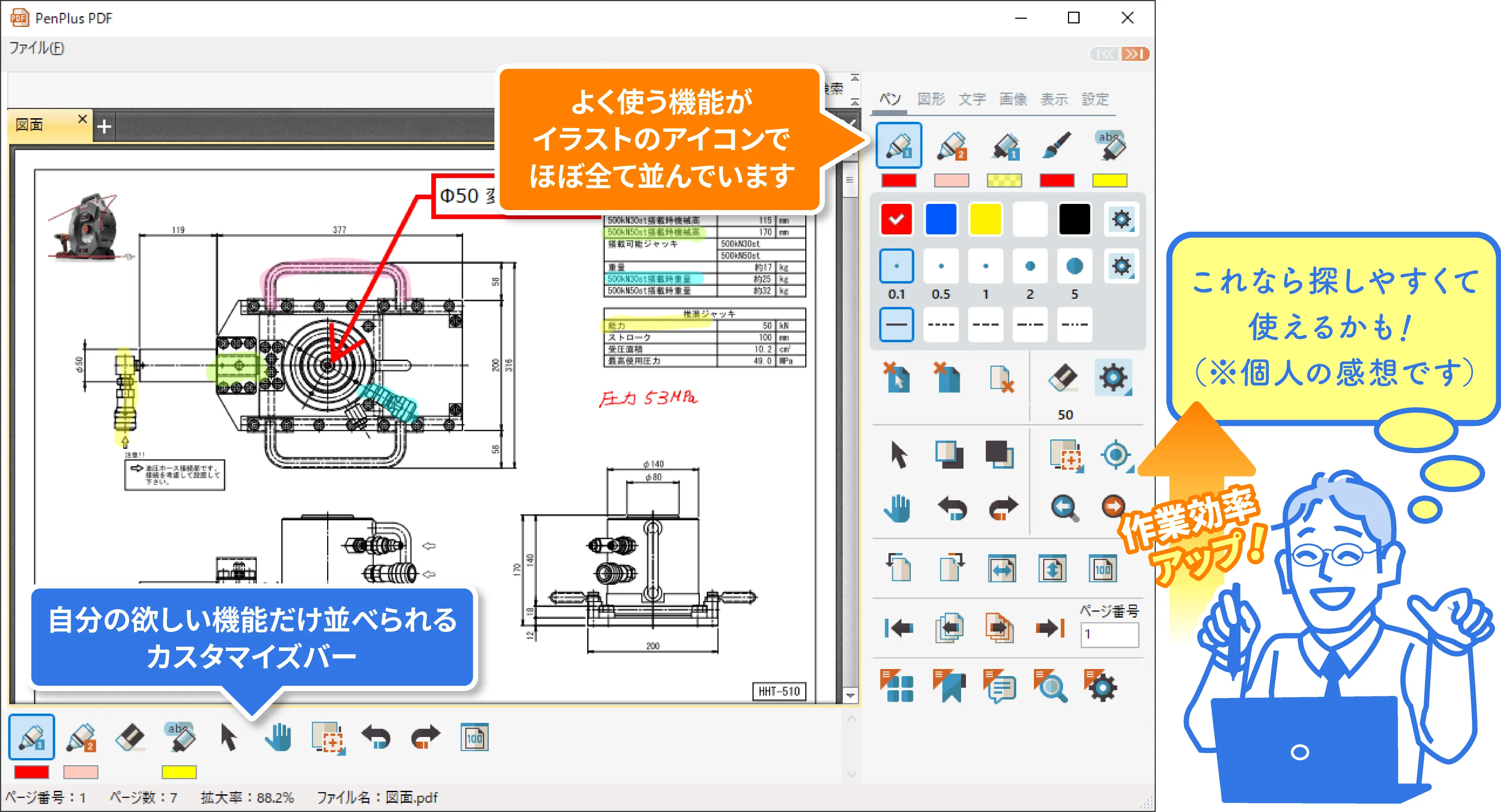Screen dimensions: 1501x812
Task: Open ファイル(F) menu
Action: coord(37,48)
